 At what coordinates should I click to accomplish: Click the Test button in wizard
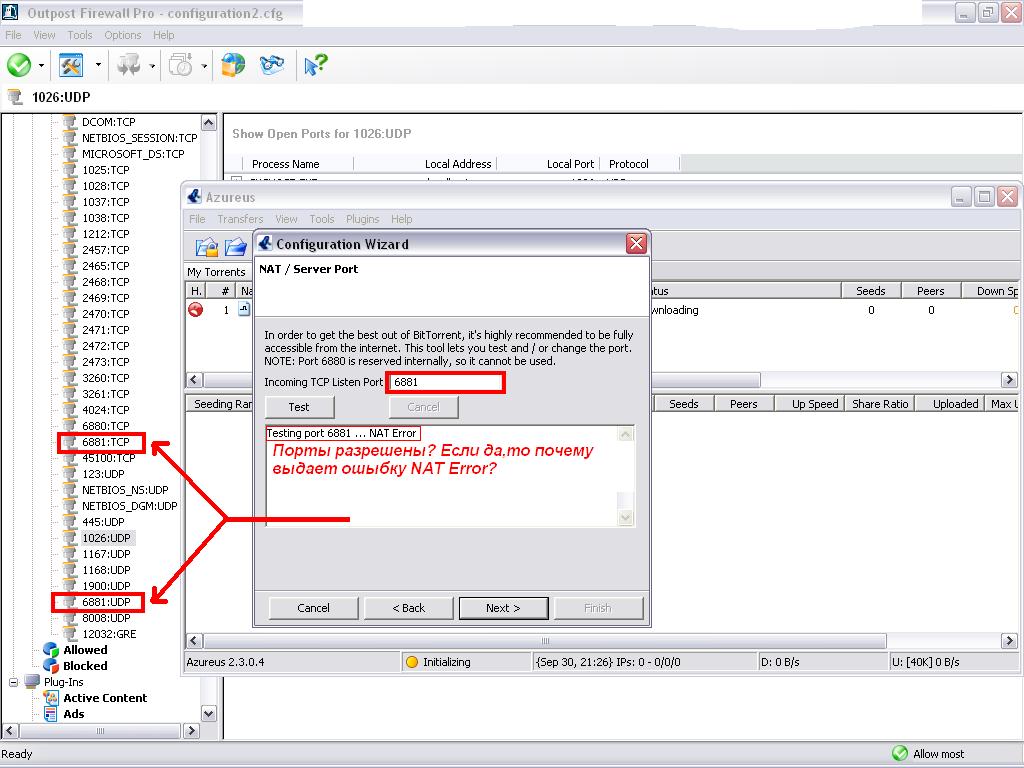pyautogui.click(x=299, y=407)
